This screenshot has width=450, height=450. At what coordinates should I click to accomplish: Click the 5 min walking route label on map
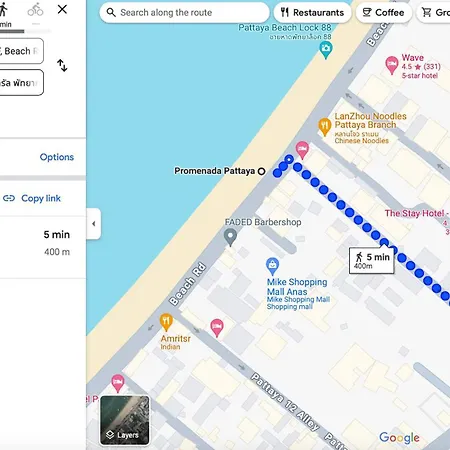372,261
